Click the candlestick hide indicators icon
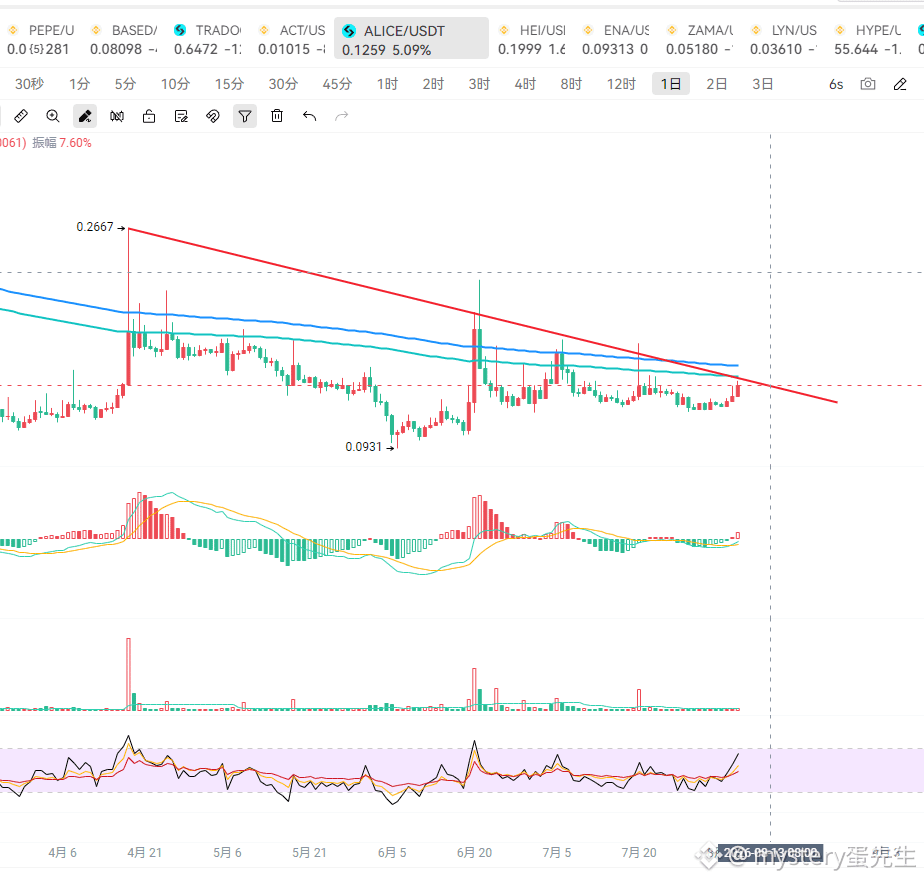The height and width of the screenshot is (882, 924). point(117,116)
